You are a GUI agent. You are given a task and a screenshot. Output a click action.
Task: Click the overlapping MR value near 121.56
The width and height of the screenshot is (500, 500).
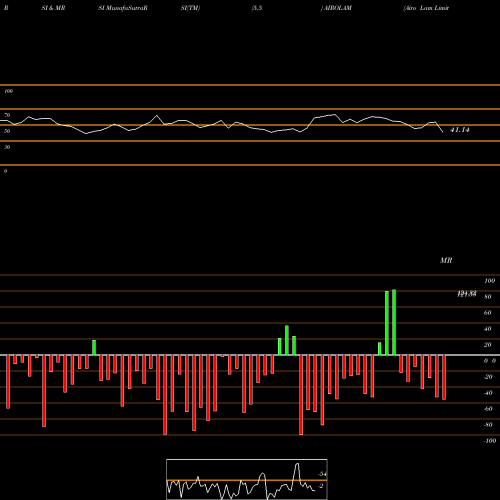coord(467,294)
